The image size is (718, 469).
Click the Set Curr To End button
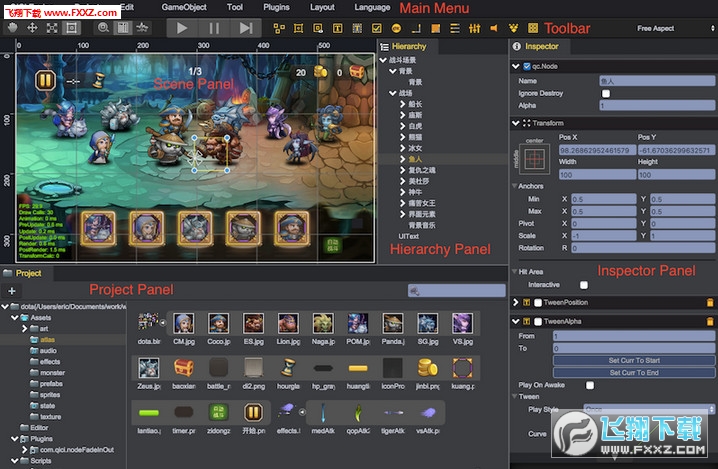(634, 372)
